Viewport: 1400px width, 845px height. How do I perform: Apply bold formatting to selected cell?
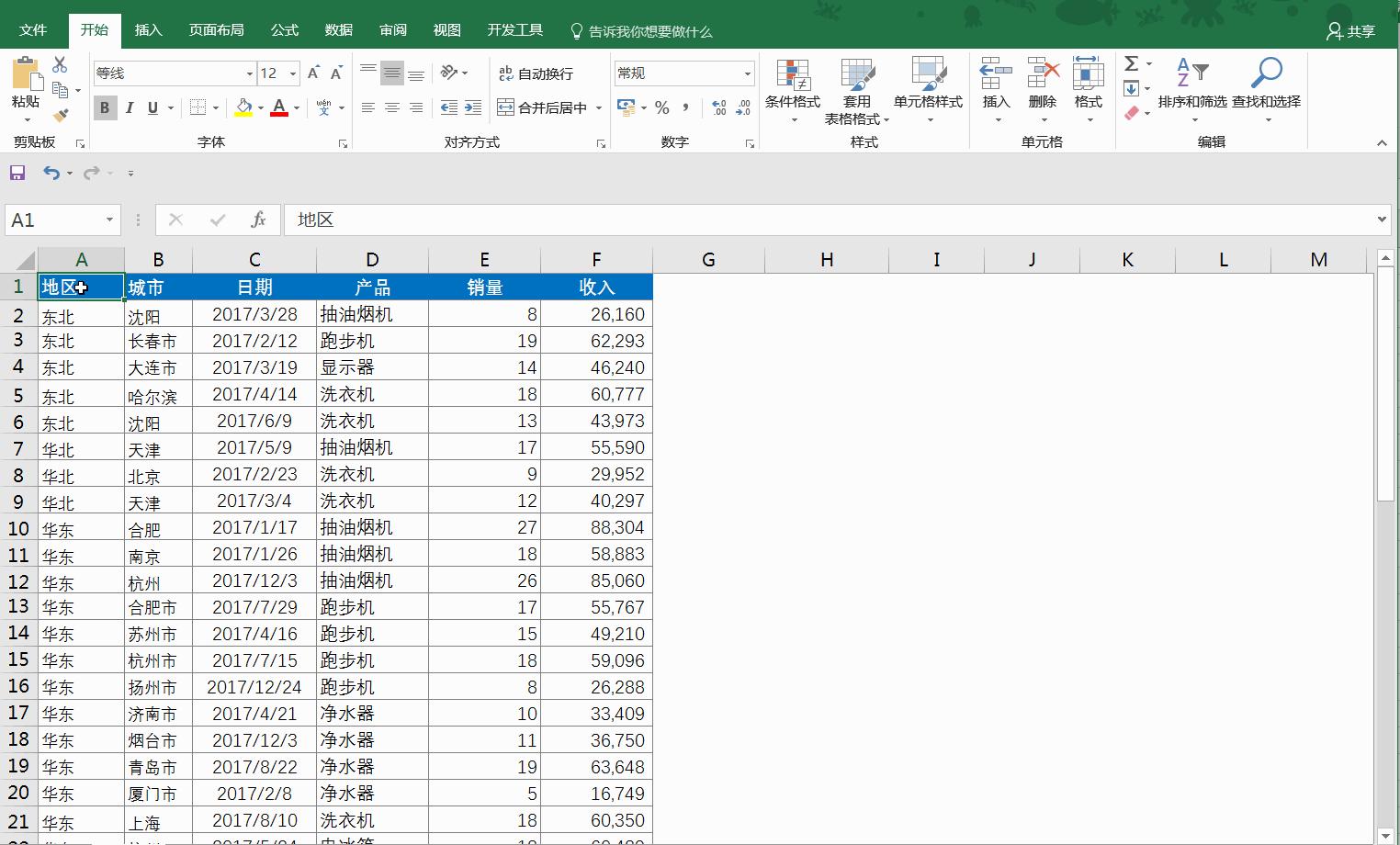click(x=105, y=107)
